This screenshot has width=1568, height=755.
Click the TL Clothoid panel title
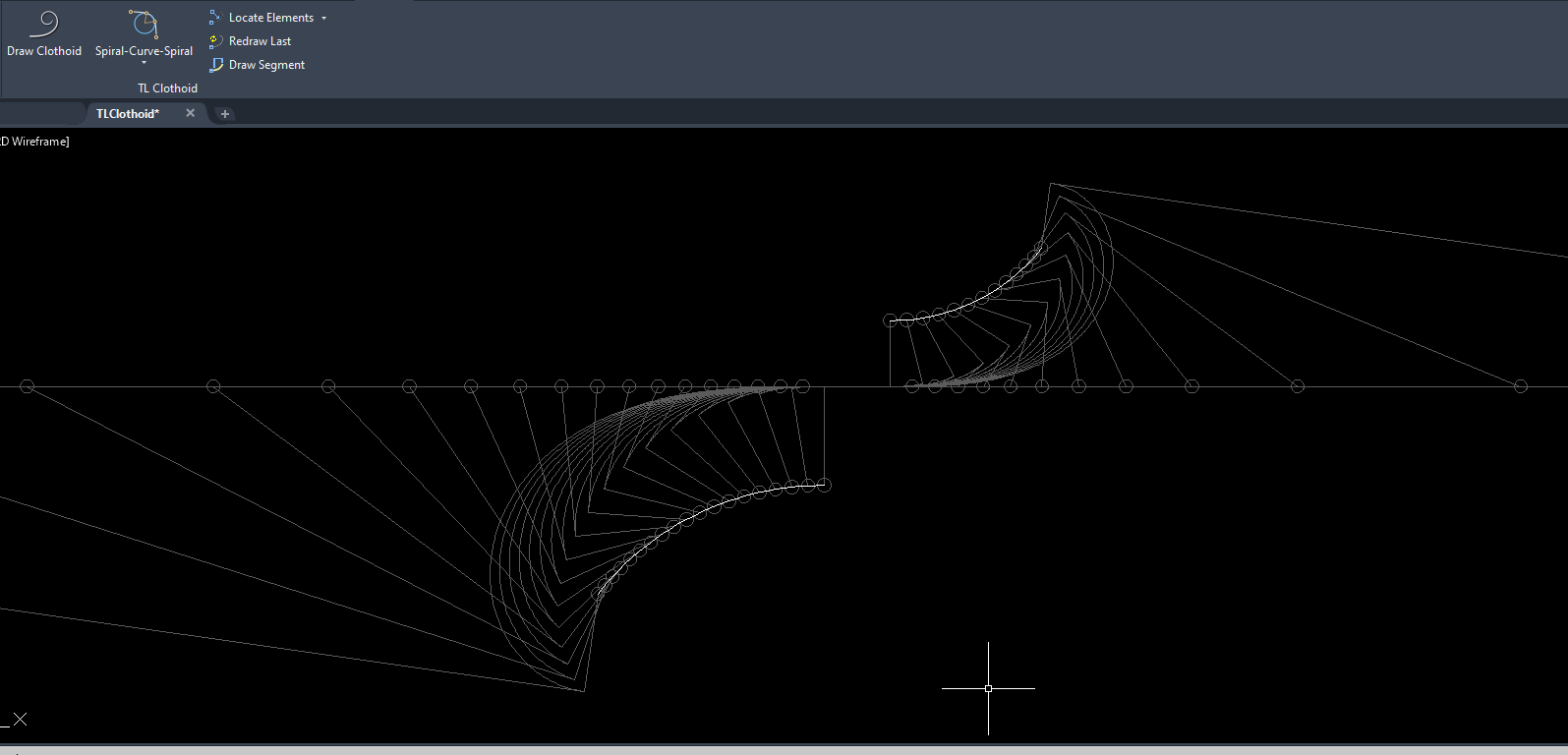pos(167,88)
